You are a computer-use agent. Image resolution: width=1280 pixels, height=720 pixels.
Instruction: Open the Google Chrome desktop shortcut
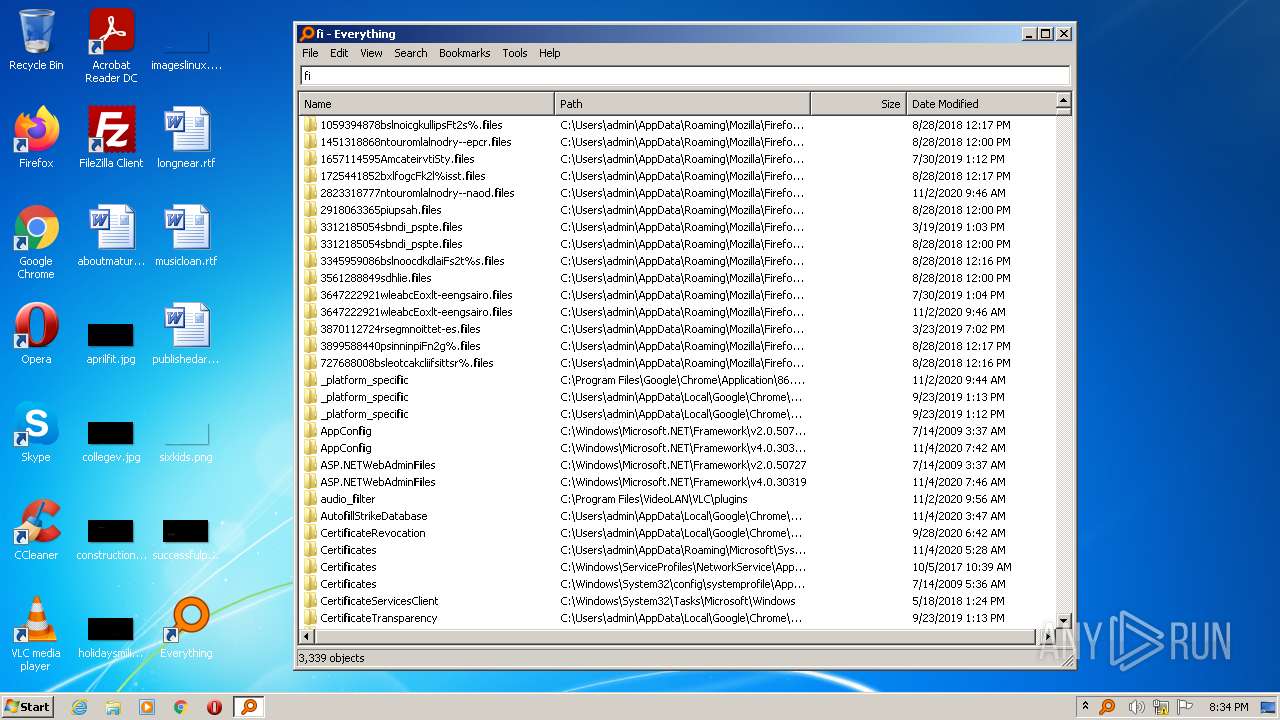click(36, 243)
